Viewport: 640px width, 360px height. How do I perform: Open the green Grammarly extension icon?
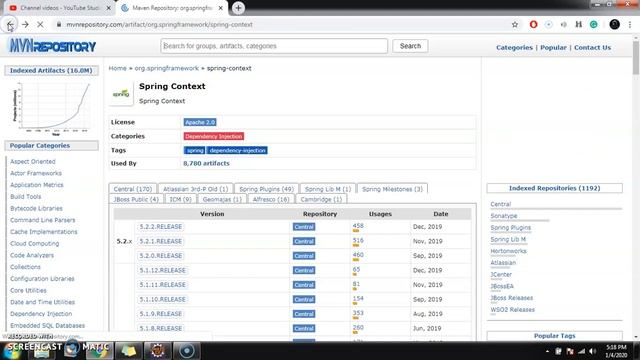[x=593, y=24]
